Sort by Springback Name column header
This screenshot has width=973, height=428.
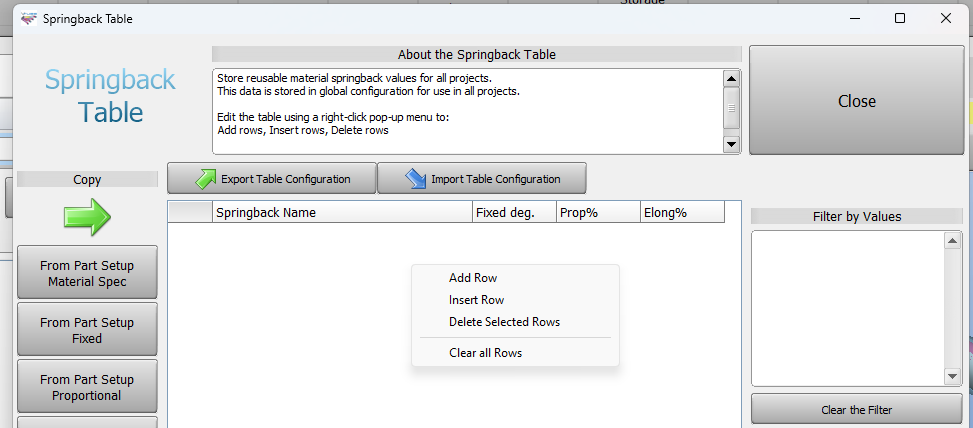[343, 213]
